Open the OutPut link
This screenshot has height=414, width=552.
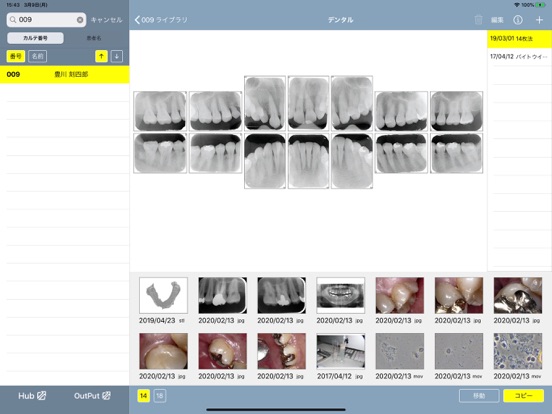[92, 396]
